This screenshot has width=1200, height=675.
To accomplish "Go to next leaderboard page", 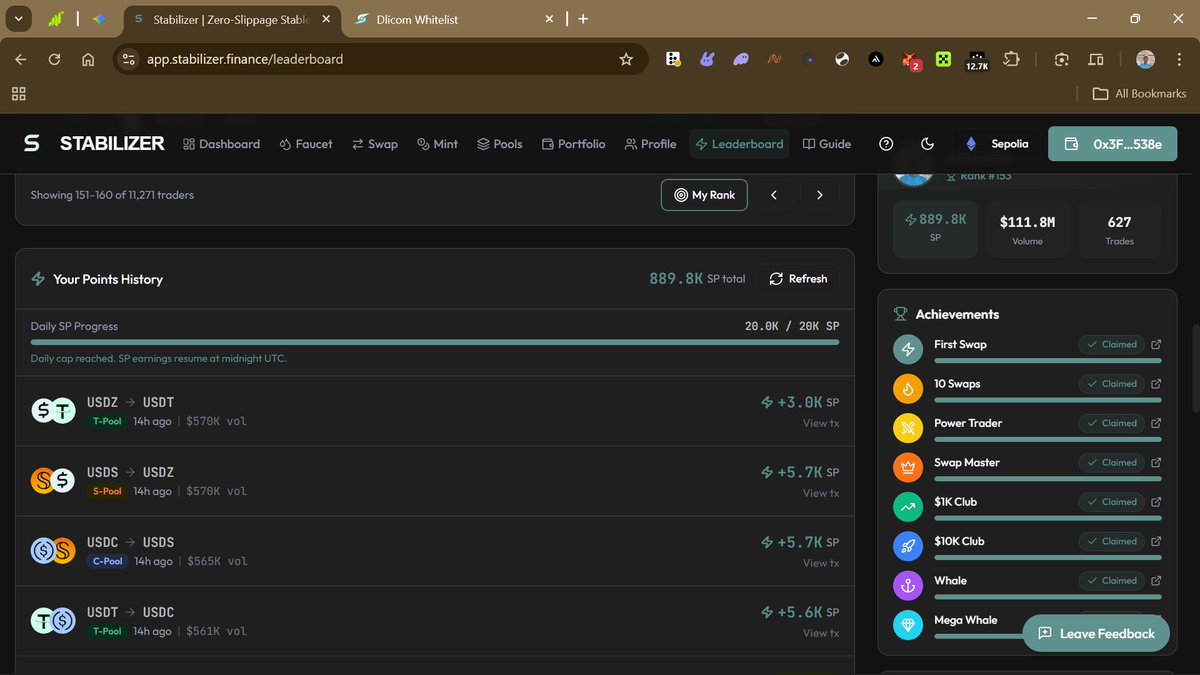I will (x=820, y=195).
